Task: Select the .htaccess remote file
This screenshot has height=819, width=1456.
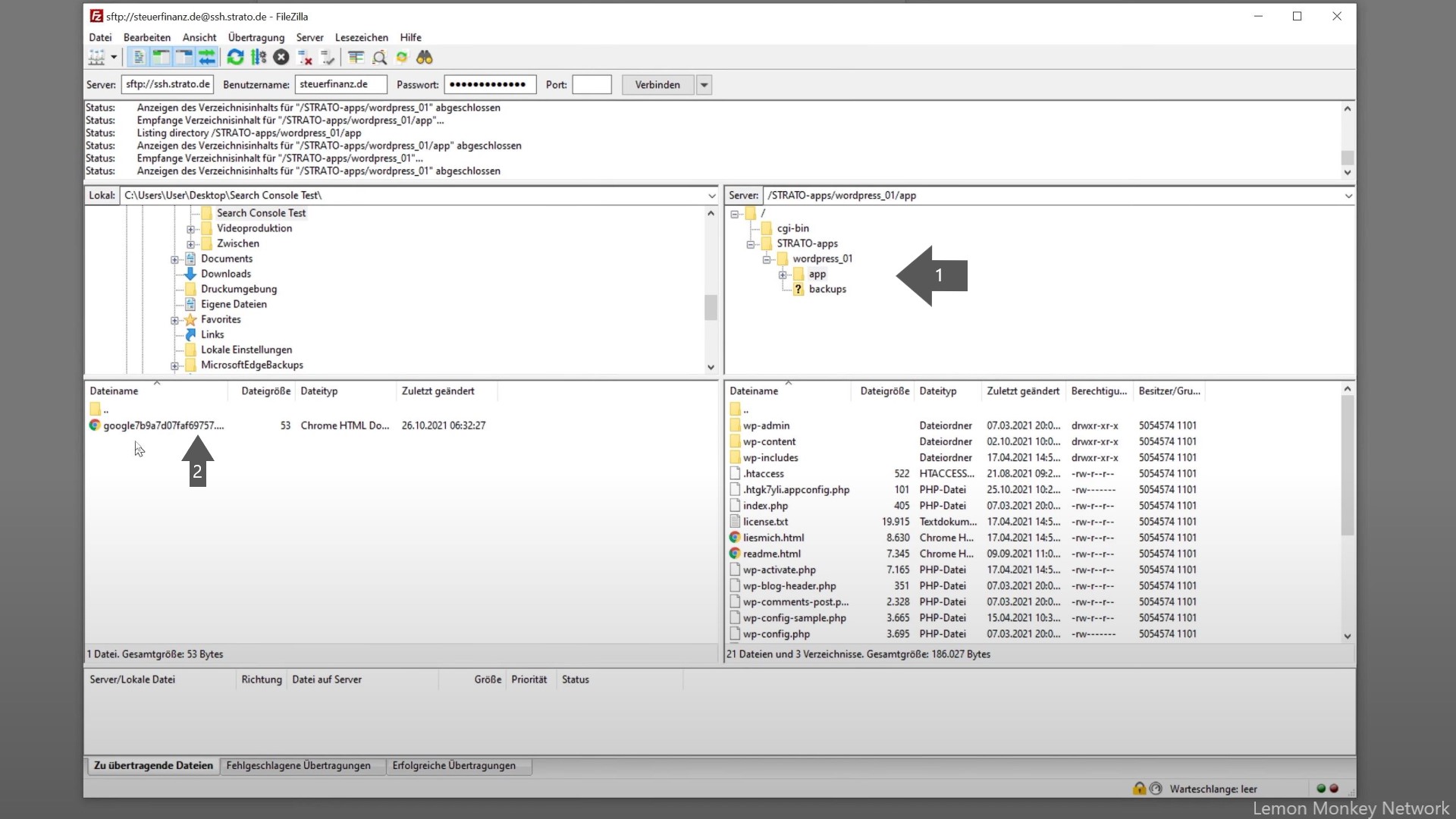Action: click(763, 473)
